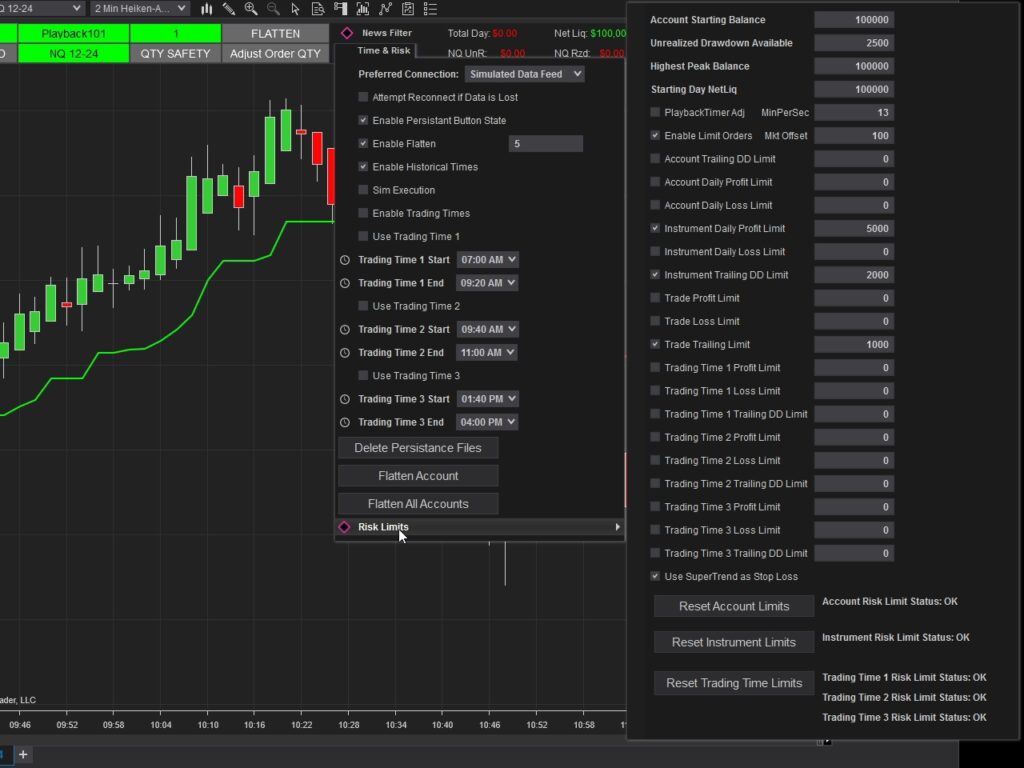Disable the Use SuperTrend as Stop Loss option
The width and height of the screenshot is (1024, 768).
(655, 576)
